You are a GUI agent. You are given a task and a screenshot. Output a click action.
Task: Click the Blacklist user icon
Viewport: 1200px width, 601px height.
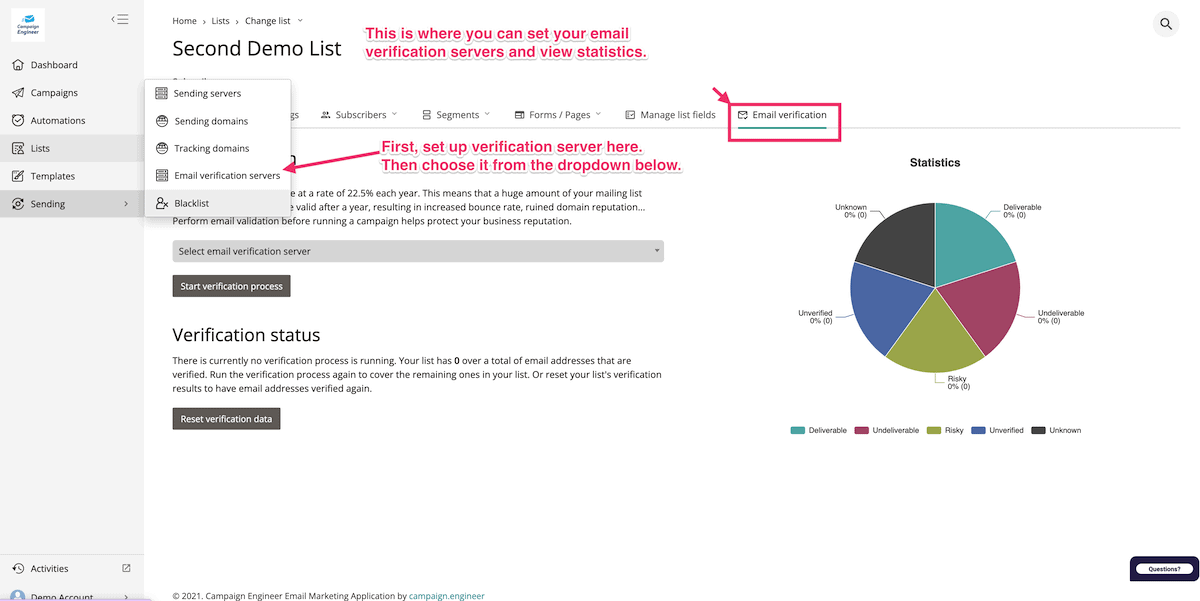[161, 203]
